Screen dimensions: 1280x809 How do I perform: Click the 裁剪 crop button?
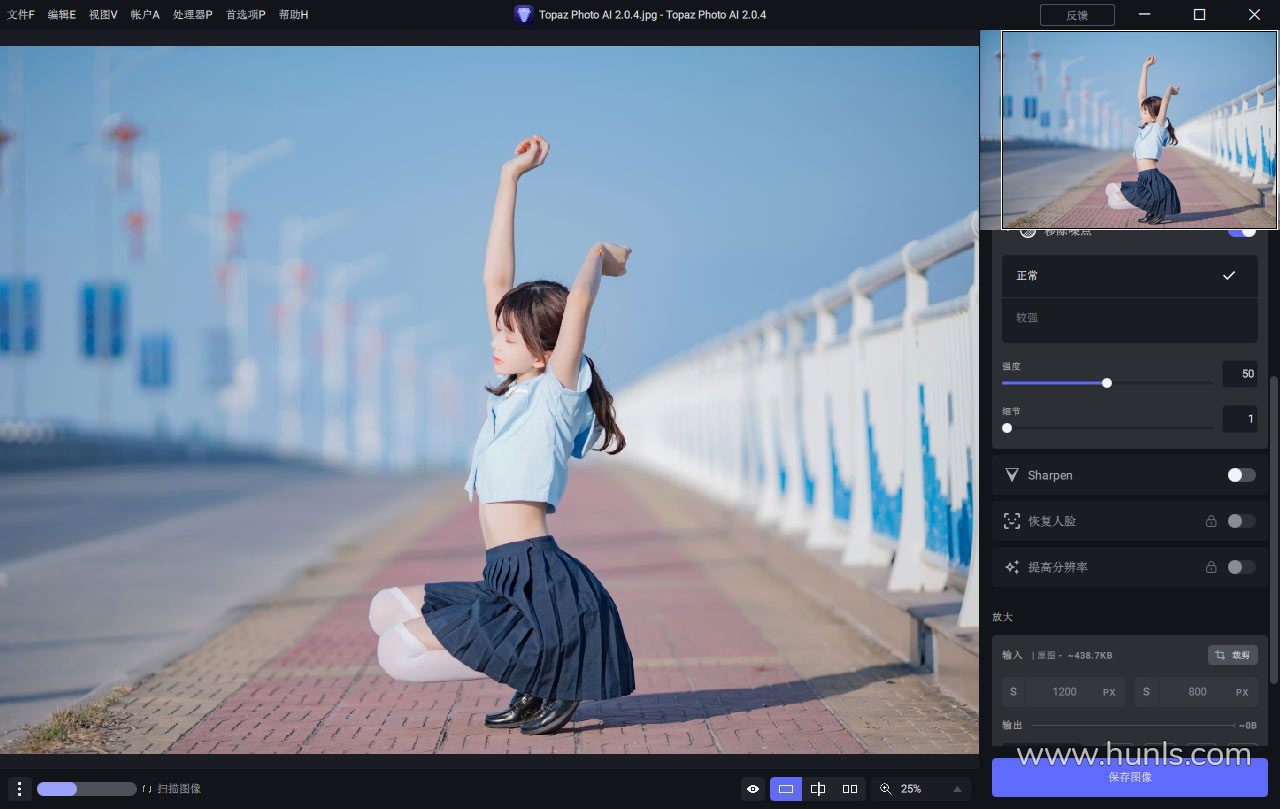click(1232, 655)
